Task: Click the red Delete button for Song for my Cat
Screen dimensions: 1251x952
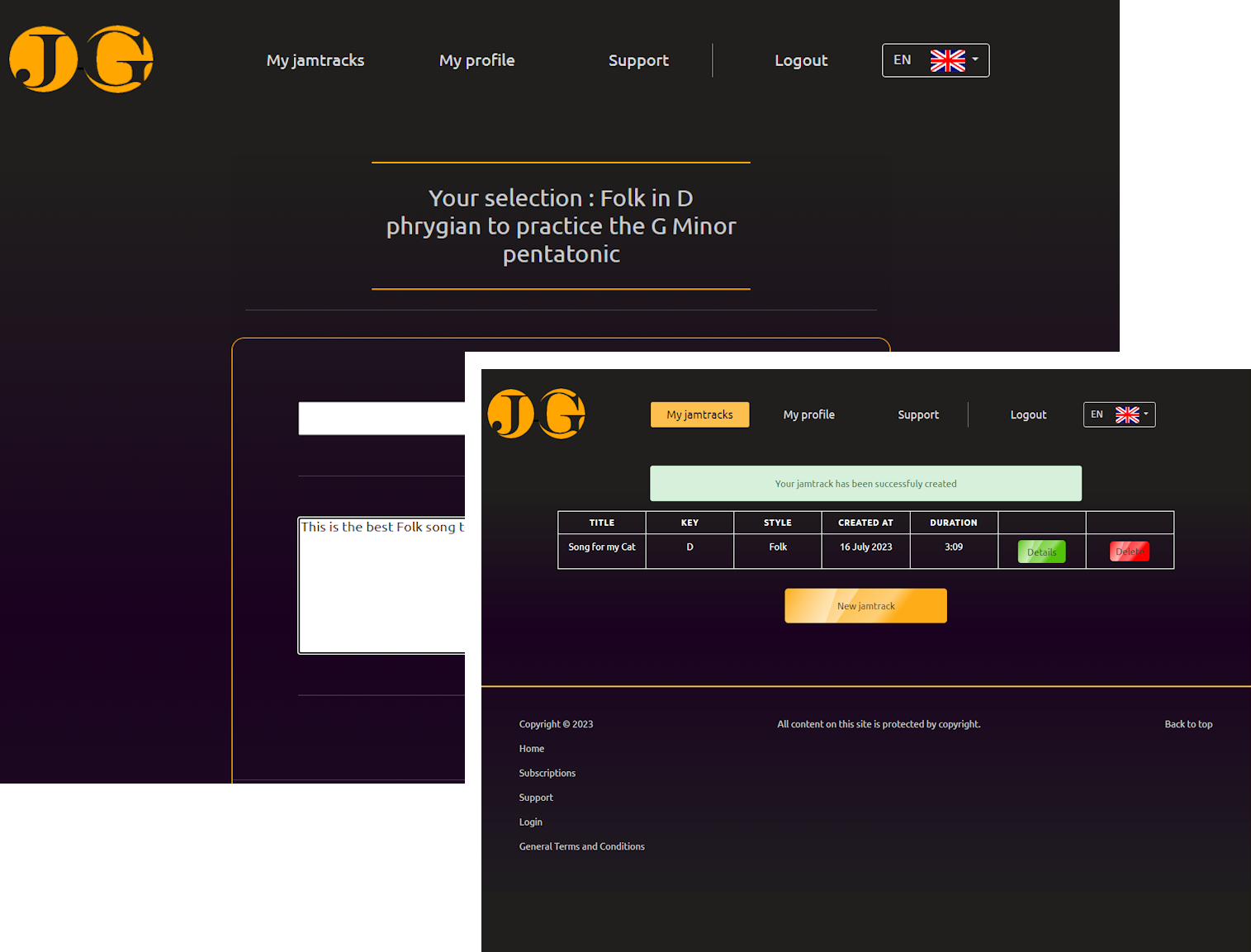Action: (1130, 552)
